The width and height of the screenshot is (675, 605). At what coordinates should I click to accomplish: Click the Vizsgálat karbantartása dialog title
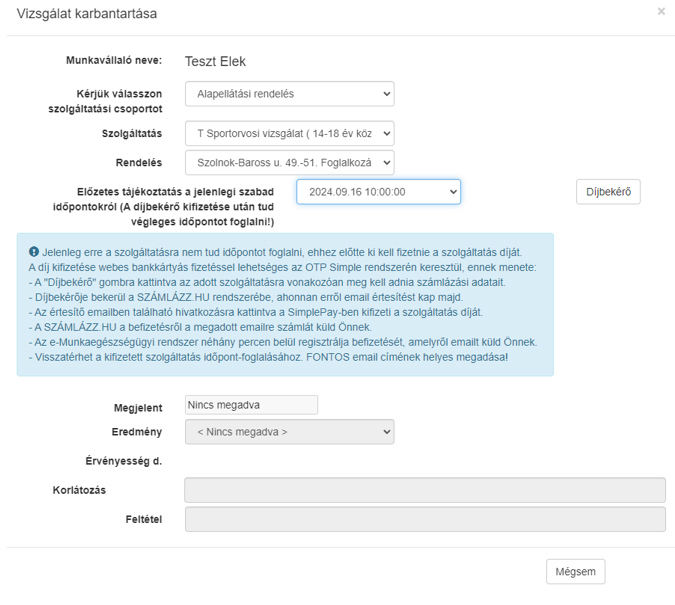87,14
